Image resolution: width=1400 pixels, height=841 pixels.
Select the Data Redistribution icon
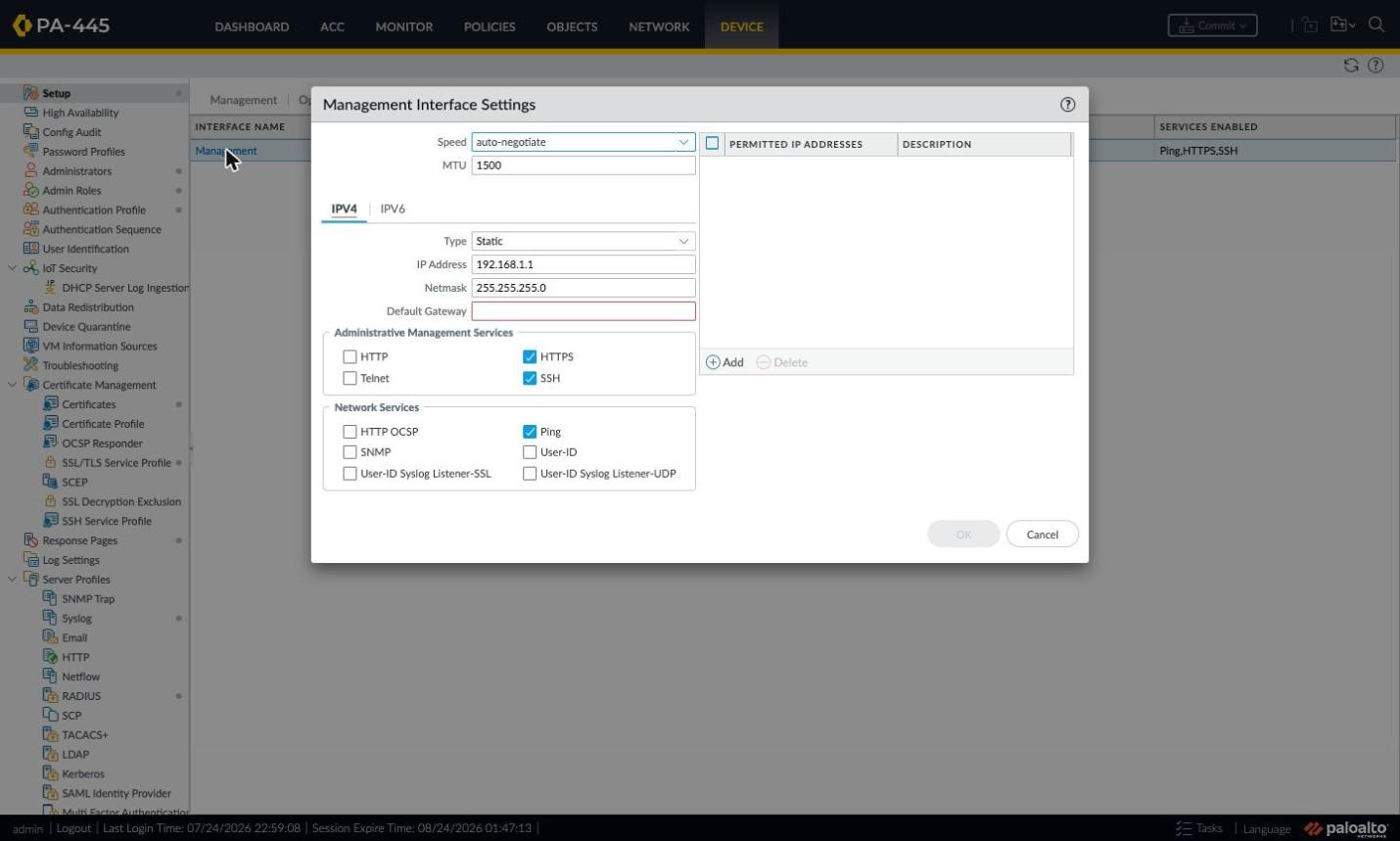click(x=30, y=306)
